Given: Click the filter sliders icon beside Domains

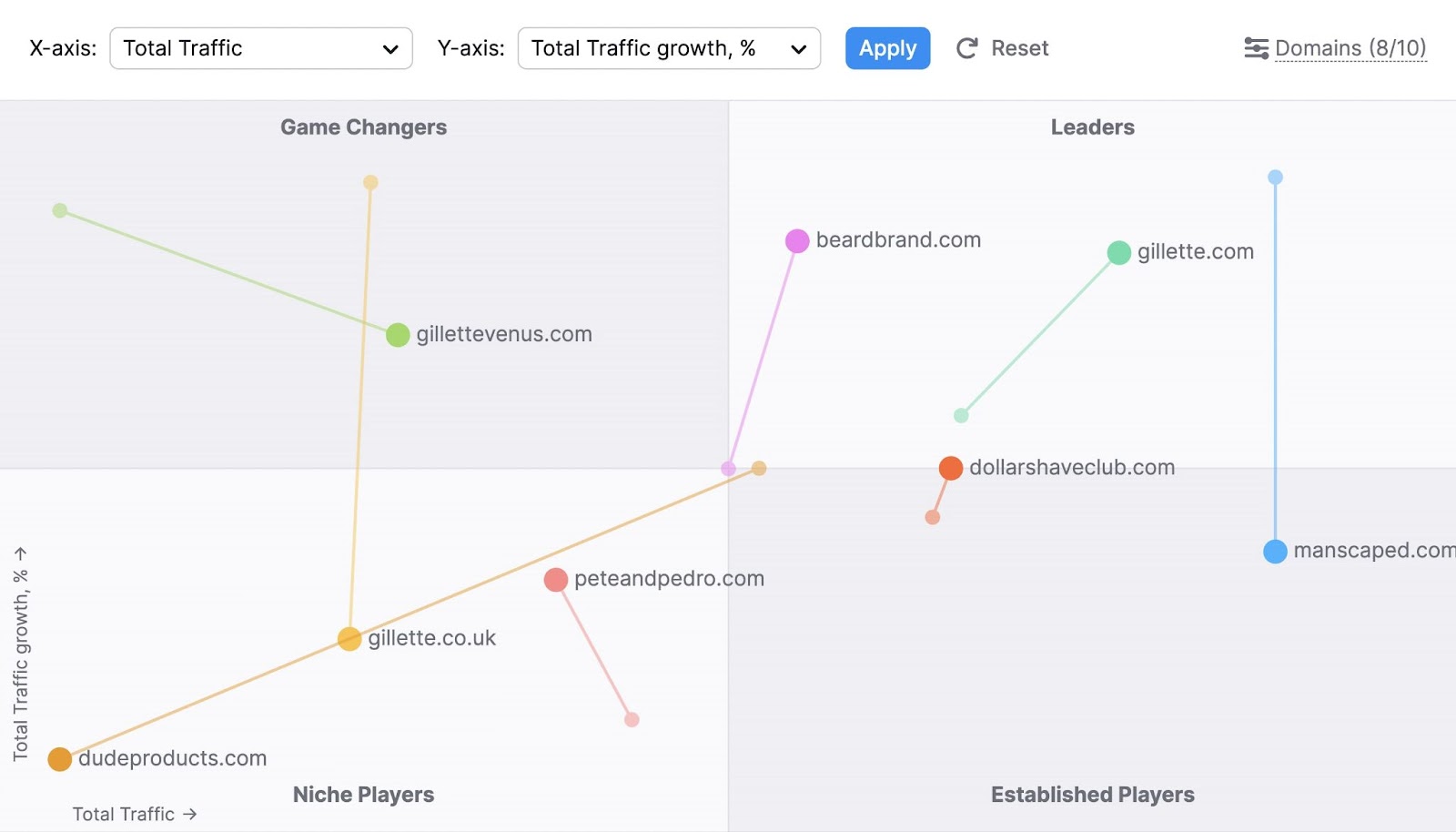Looking at the screenshot, I should pyautogui.click(x=1255, y=47).
